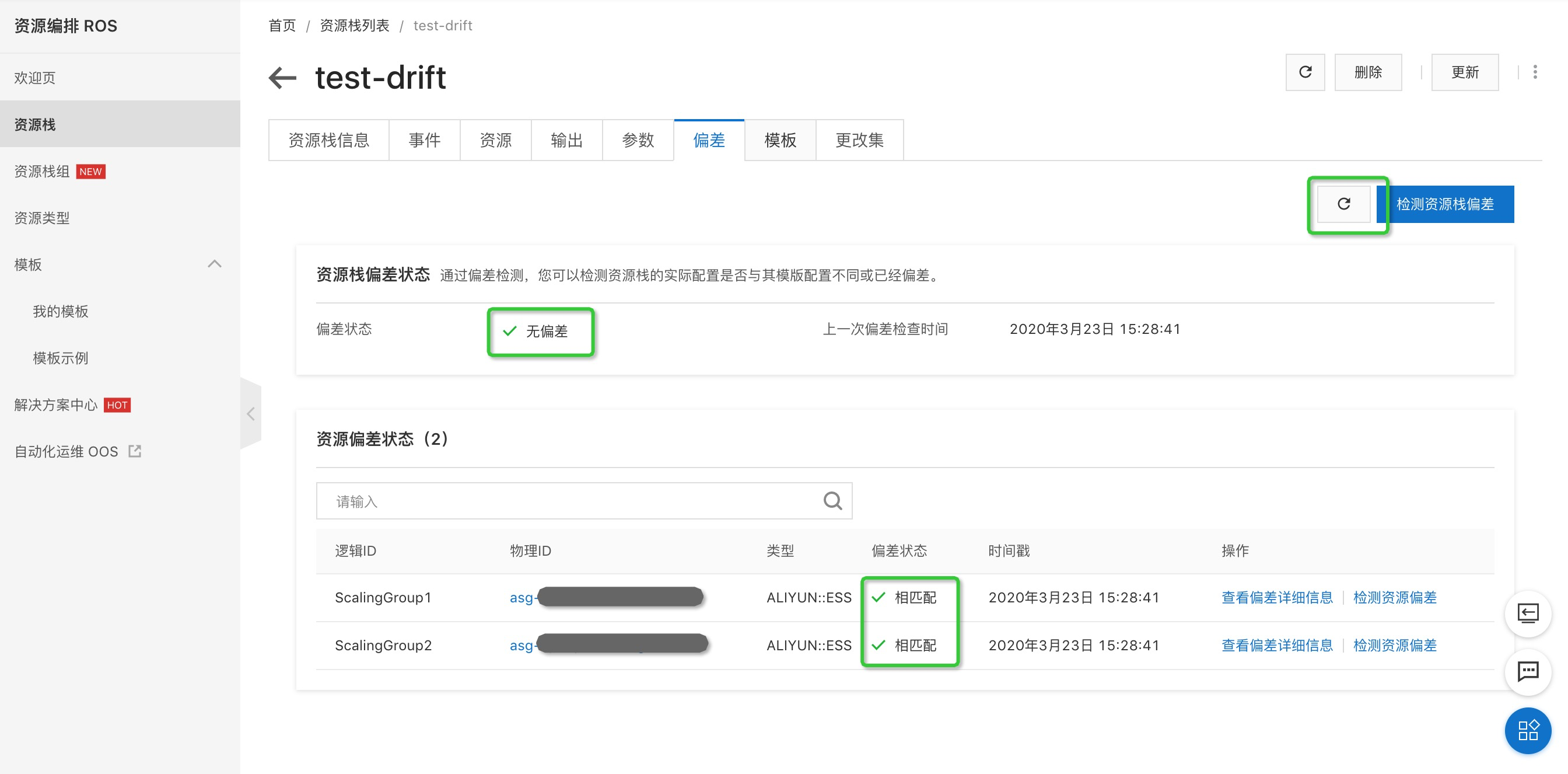
Task: Click the 类型 column header
Action: [780, 550]
